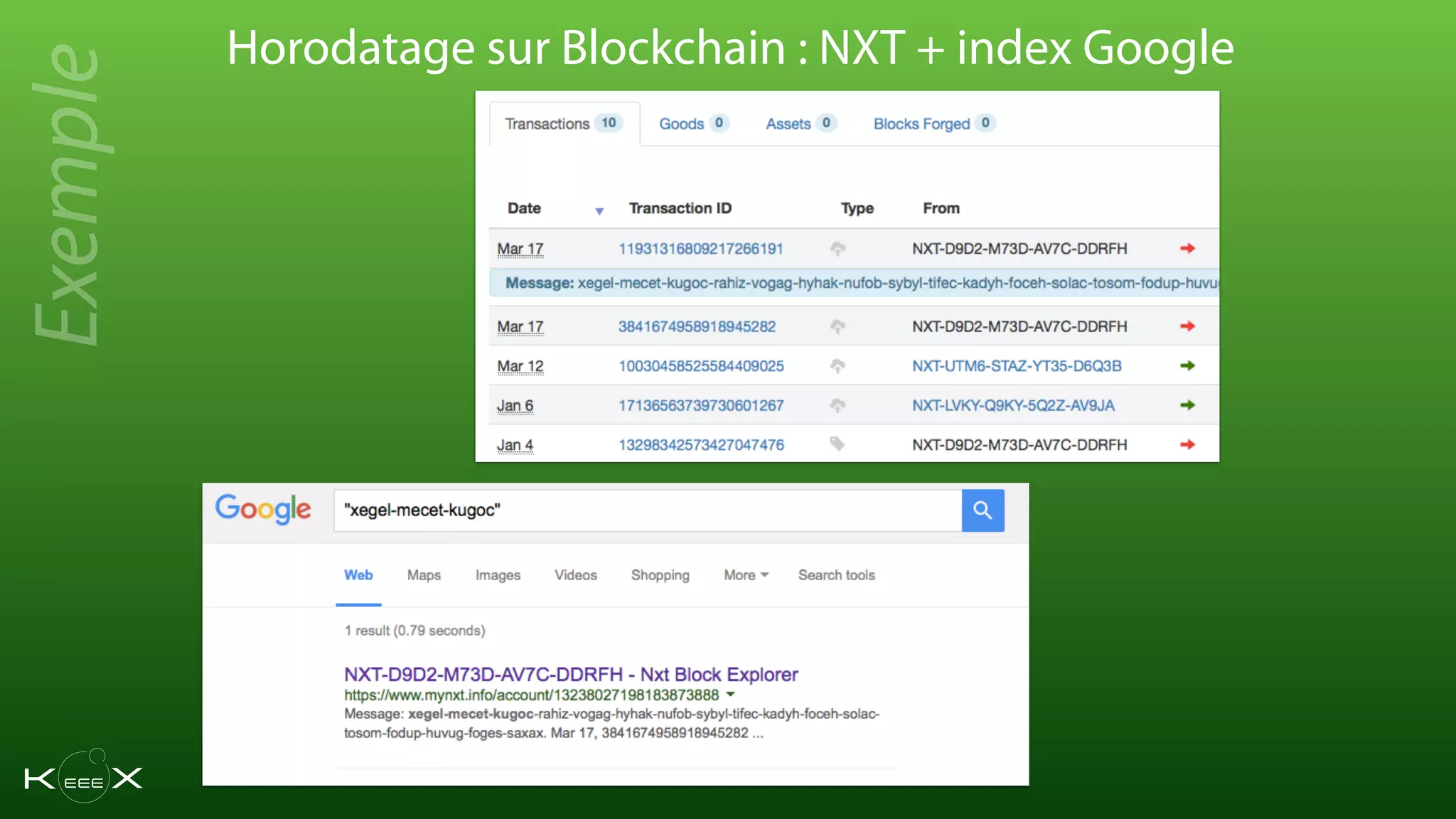Click the '1 result (0.79 seconds)' text

click(414, 631)
